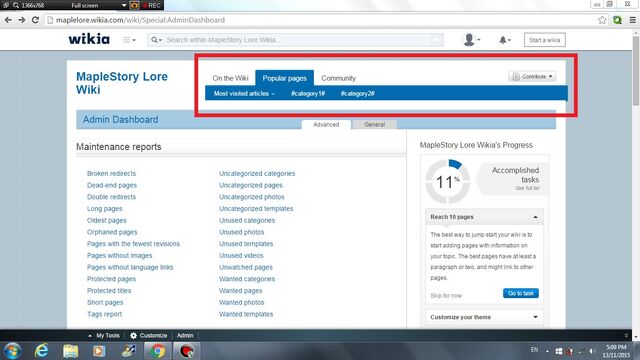Select the Community navigation tab
This screenshot has height=360, width=640.
(338, 78)
